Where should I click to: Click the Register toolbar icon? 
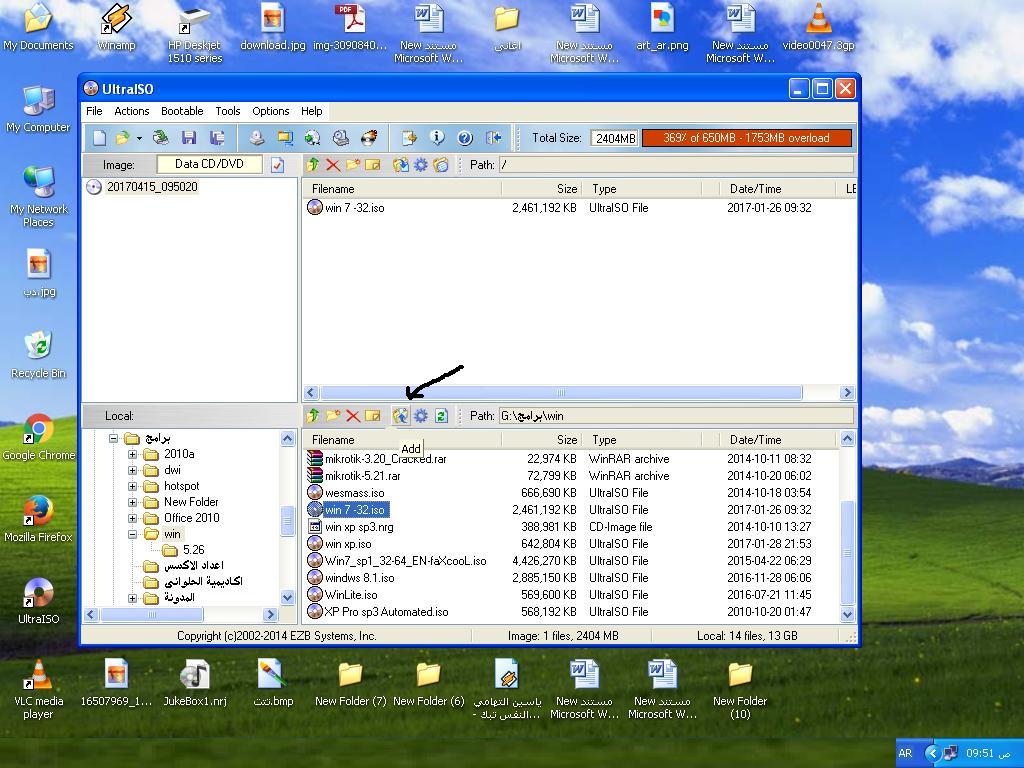[409, 138]
